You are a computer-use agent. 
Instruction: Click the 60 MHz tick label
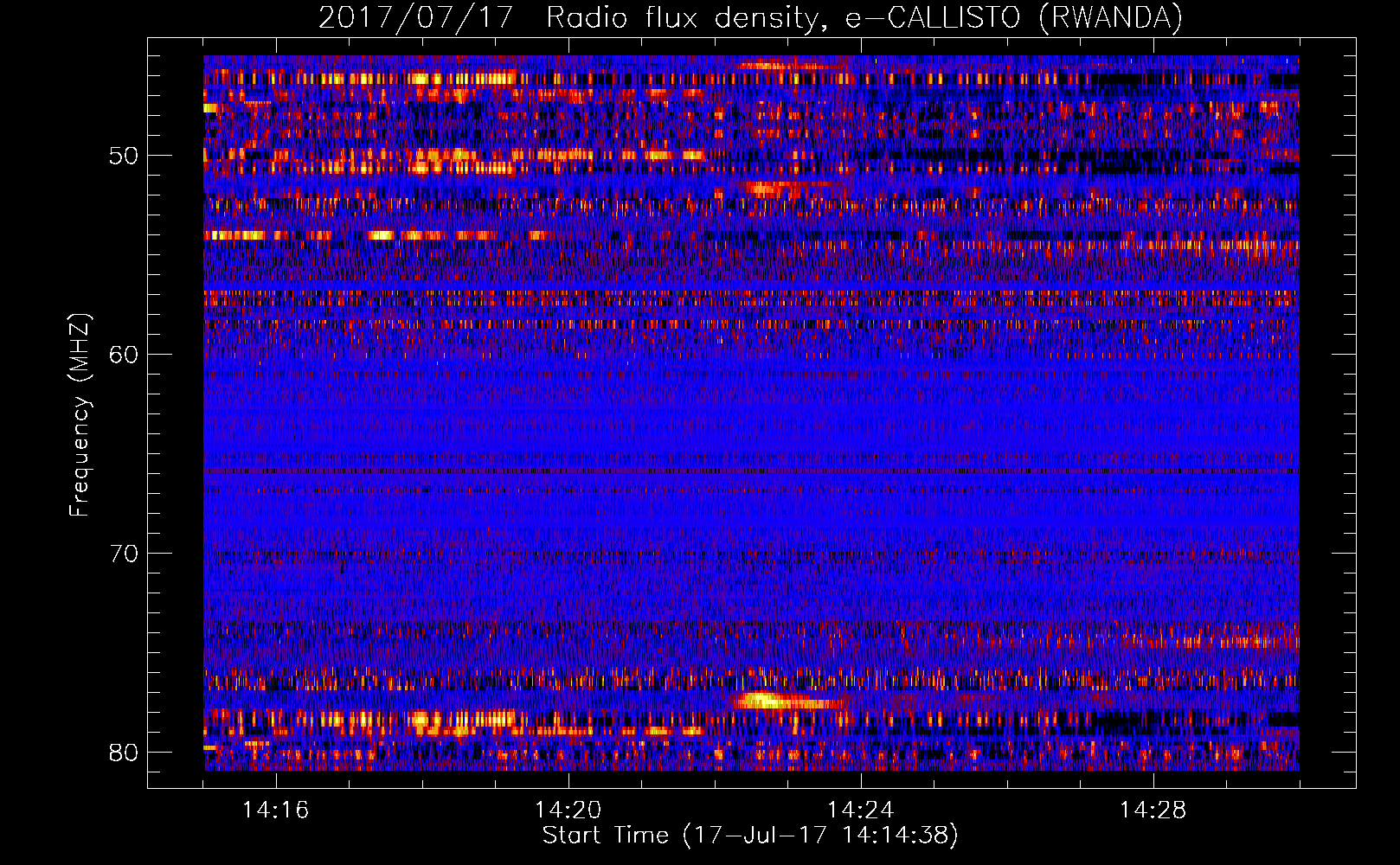click(124, 355)
